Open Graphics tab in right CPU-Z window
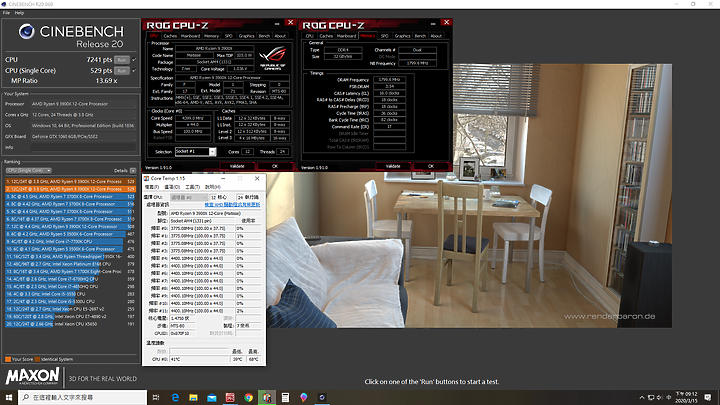720x405 pixels. click(x=402, y=36)
